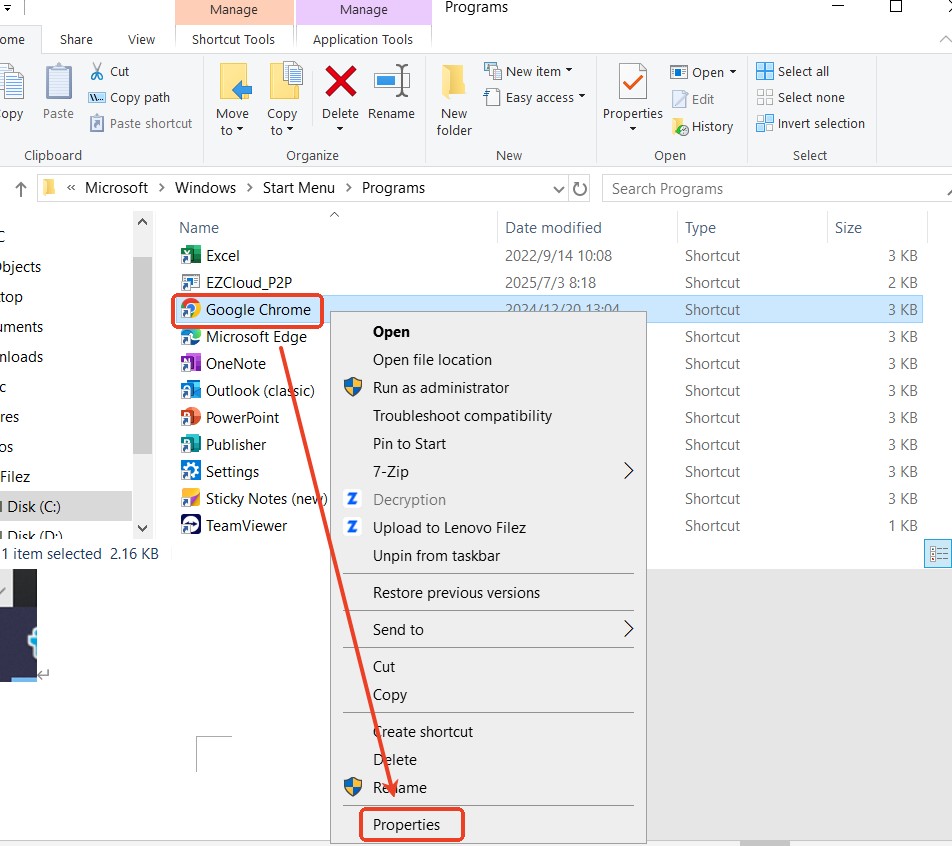This screenshot has height=846, width=952.
Task: Click the chevron after Windows in breadcrumb
Action: (x=250, y=188)
